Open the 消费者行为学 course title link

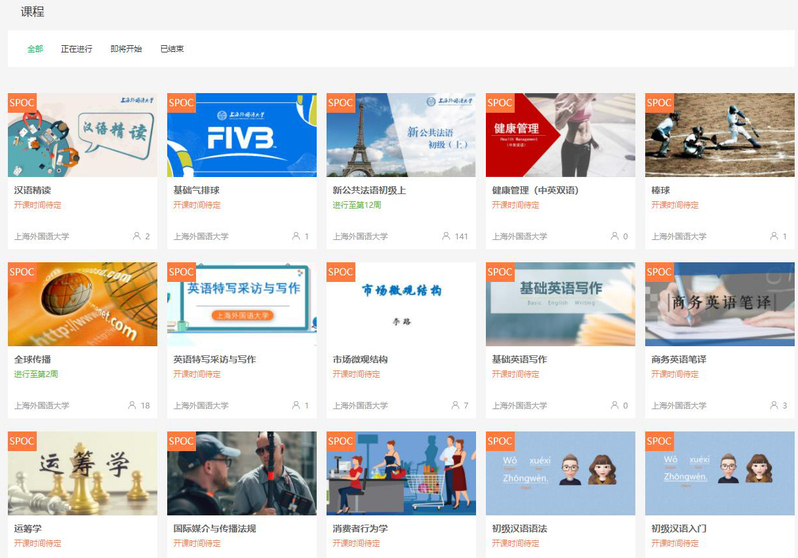[x=360, y=528]
